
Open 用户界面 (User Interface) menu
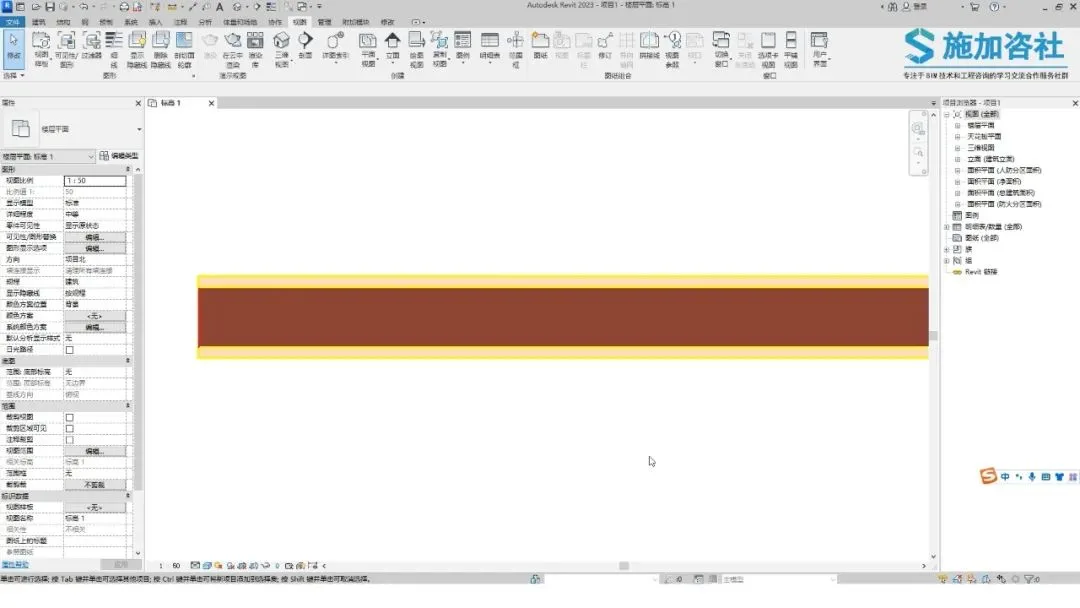tap(820, 50)
